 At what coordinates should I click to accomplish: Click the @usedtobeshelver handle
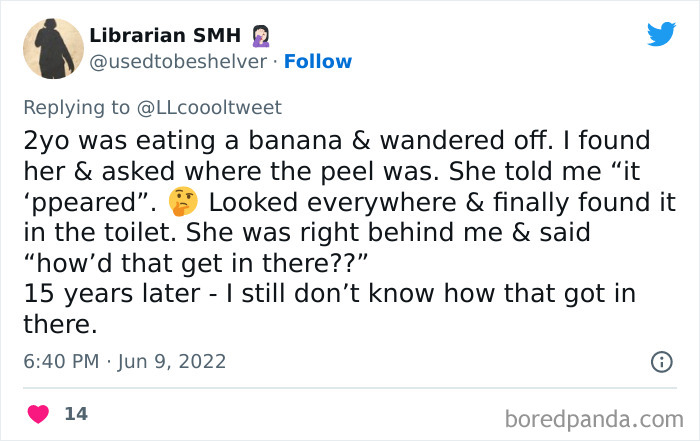(180, 62)
